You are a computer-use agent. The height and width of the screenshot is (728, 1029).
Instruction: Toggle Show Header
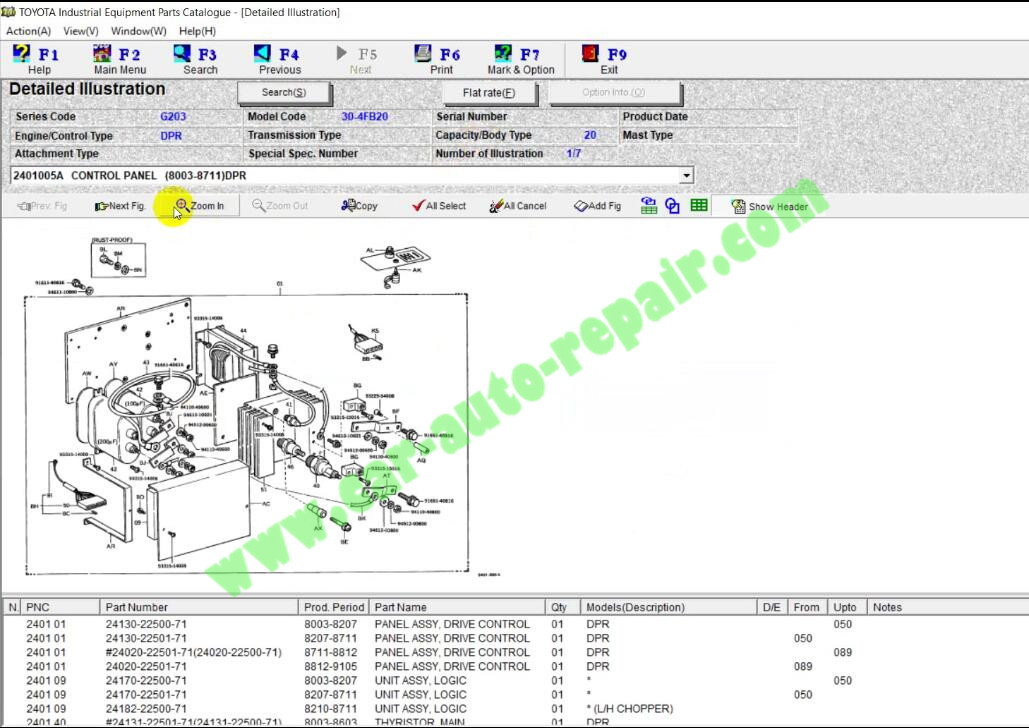[x=769, y=206]
